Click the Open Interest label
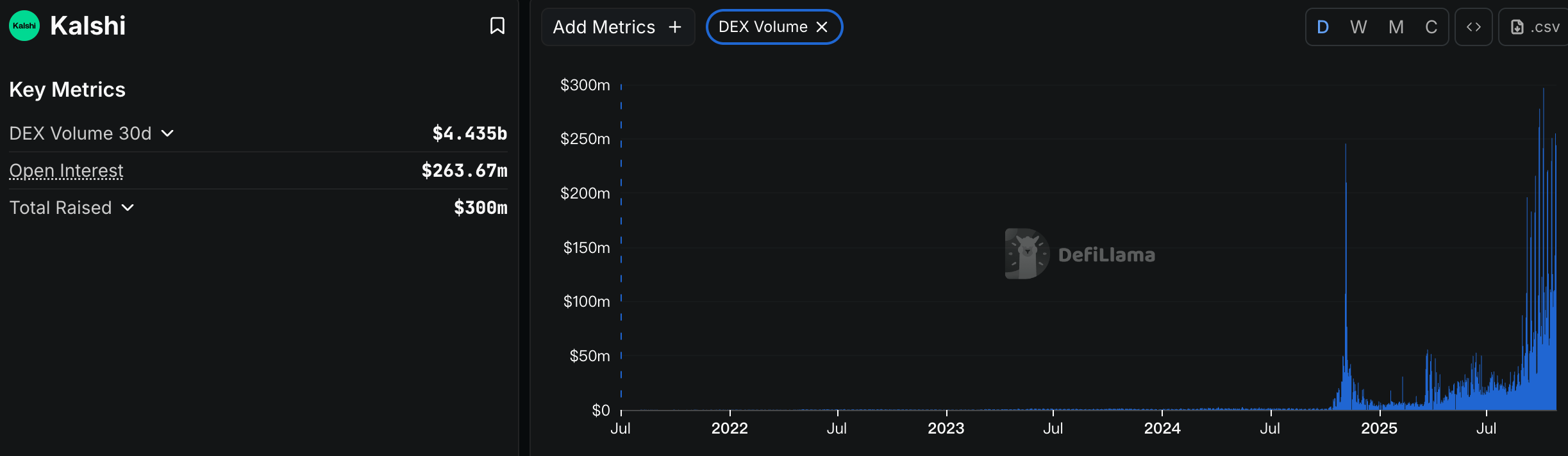 click(66, 170)
